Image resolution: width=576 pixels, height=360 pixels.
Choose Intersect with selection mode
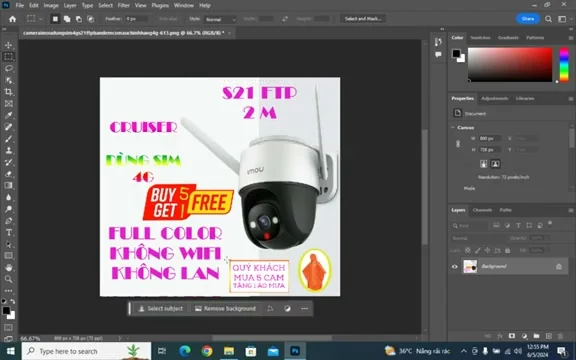pyautogui.click(x=90, y=19)
